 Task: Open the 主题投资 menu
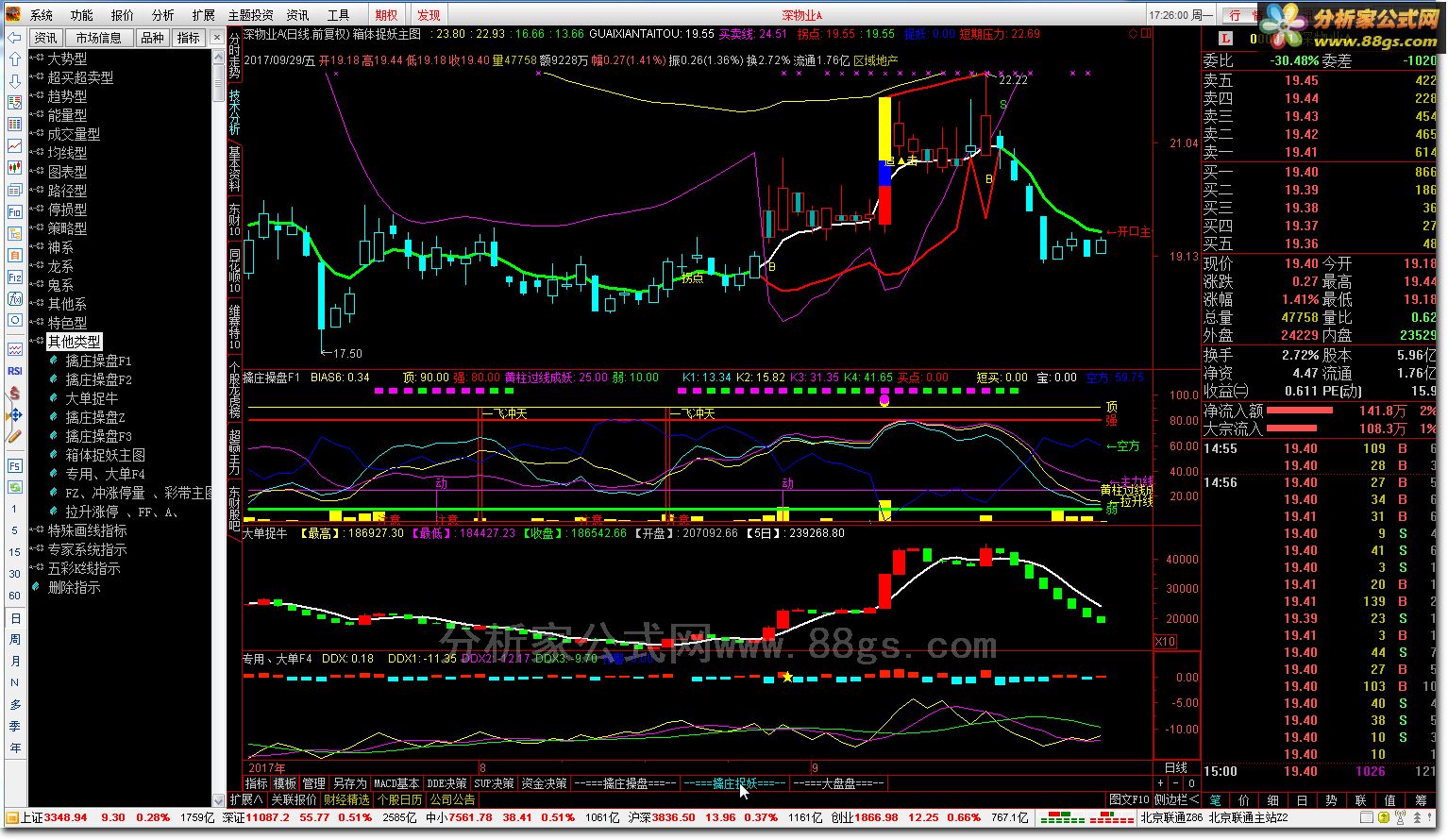pyautogui.click(x=250, y=15)
